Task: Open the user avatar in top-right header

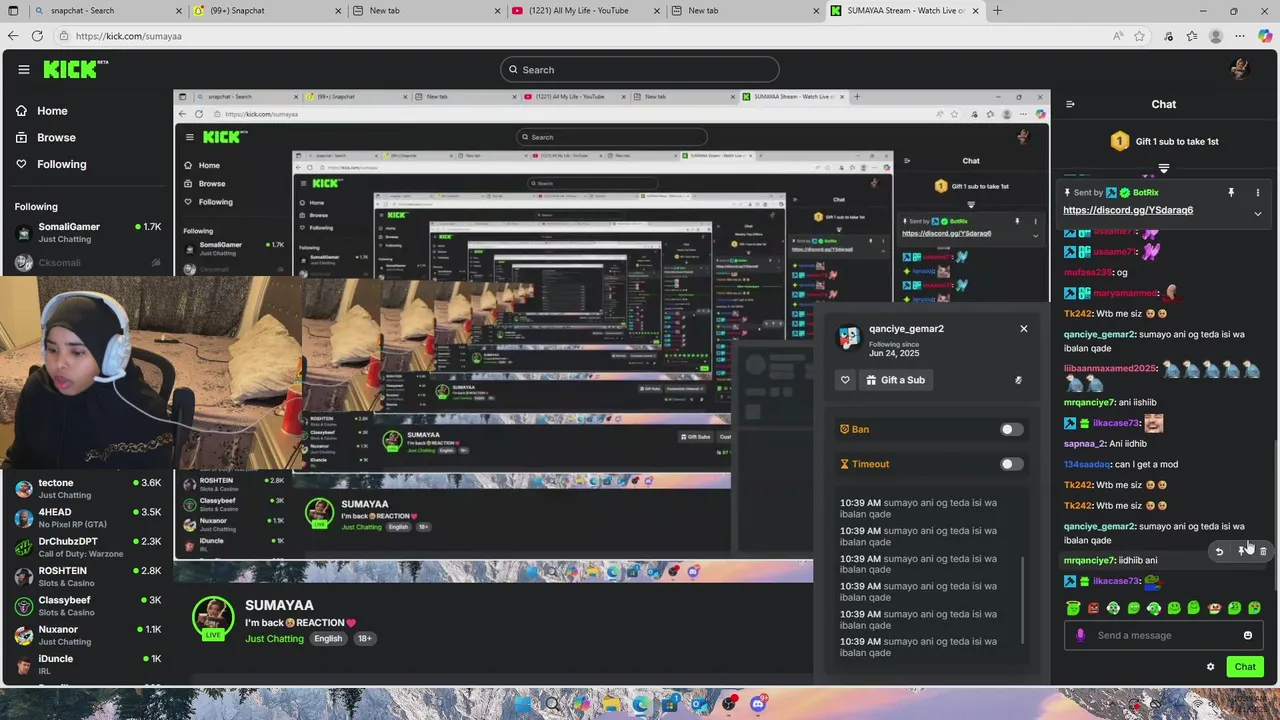Action: point(1240,69)
